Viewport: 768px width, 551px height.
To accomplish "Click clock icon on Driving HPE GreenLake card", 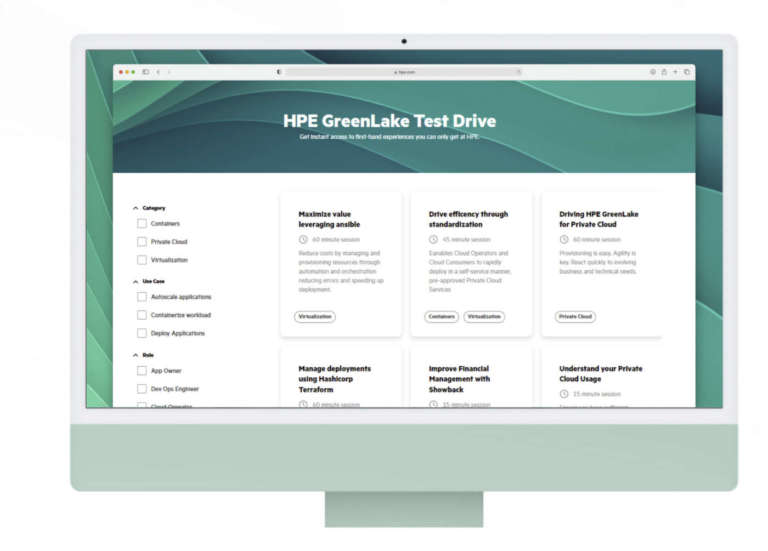I will point(564,240).
